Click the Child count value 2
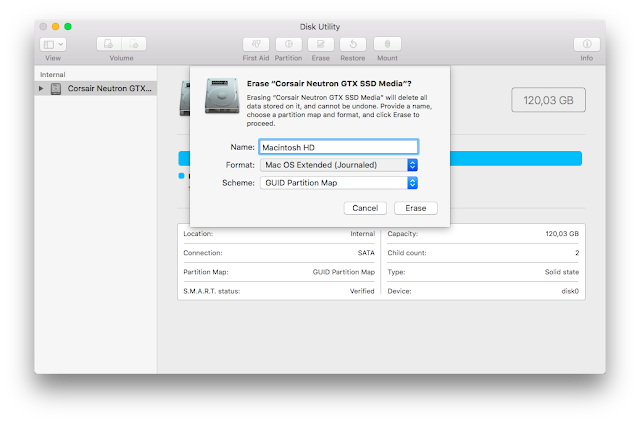The image size is (640, 423). (577, 253)
